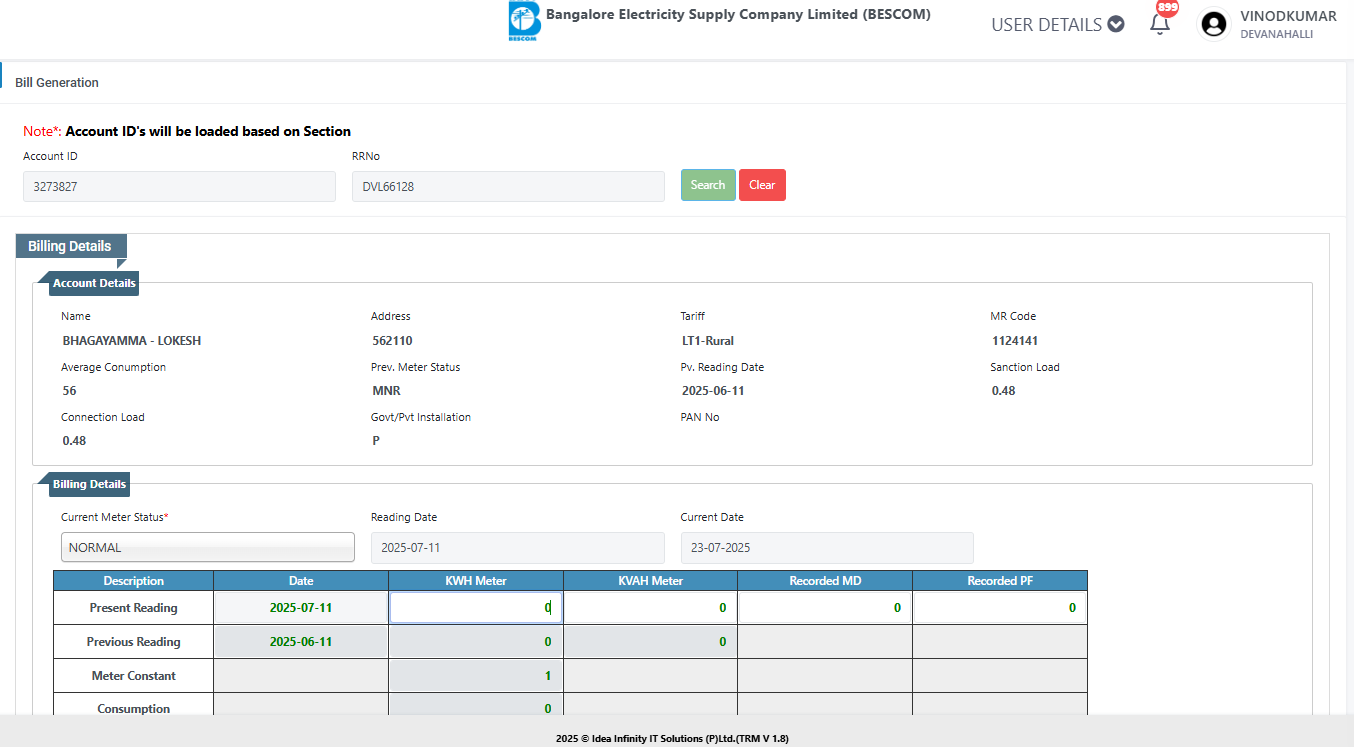Image resolution: width=1354 pixels, height=747 pixels.
Task: Select the Bill Generation tab
Action: pyautogui.click(x=57, y=83)
